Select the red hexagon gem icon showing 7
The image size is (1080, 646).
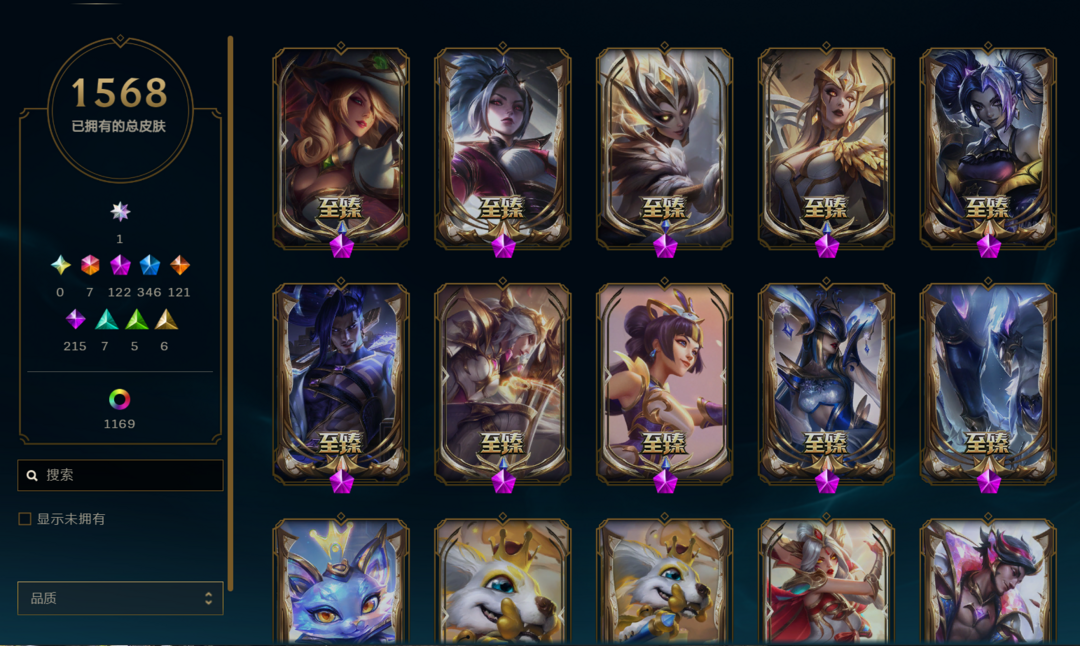(90, 265)
